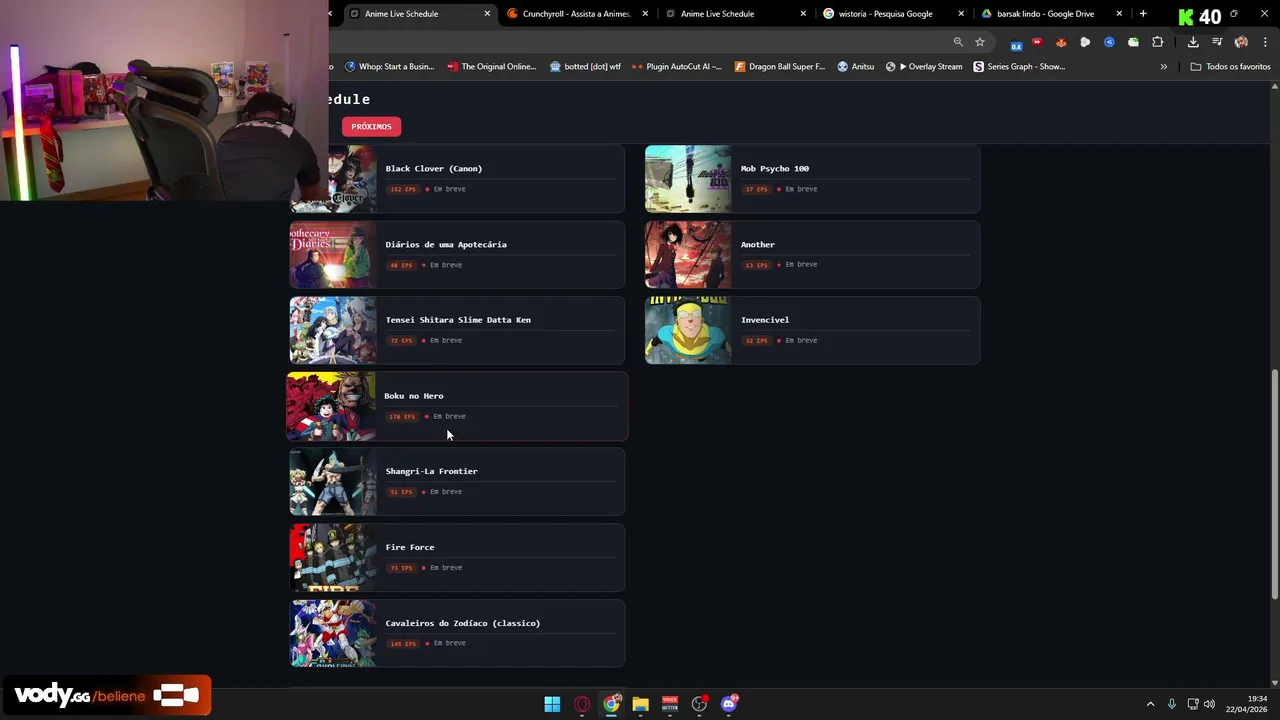Image resolution: width=1280 pixels, height=720 pixels.
Task: Show hidden system tray icons
Action: (x=1150, y=704)
